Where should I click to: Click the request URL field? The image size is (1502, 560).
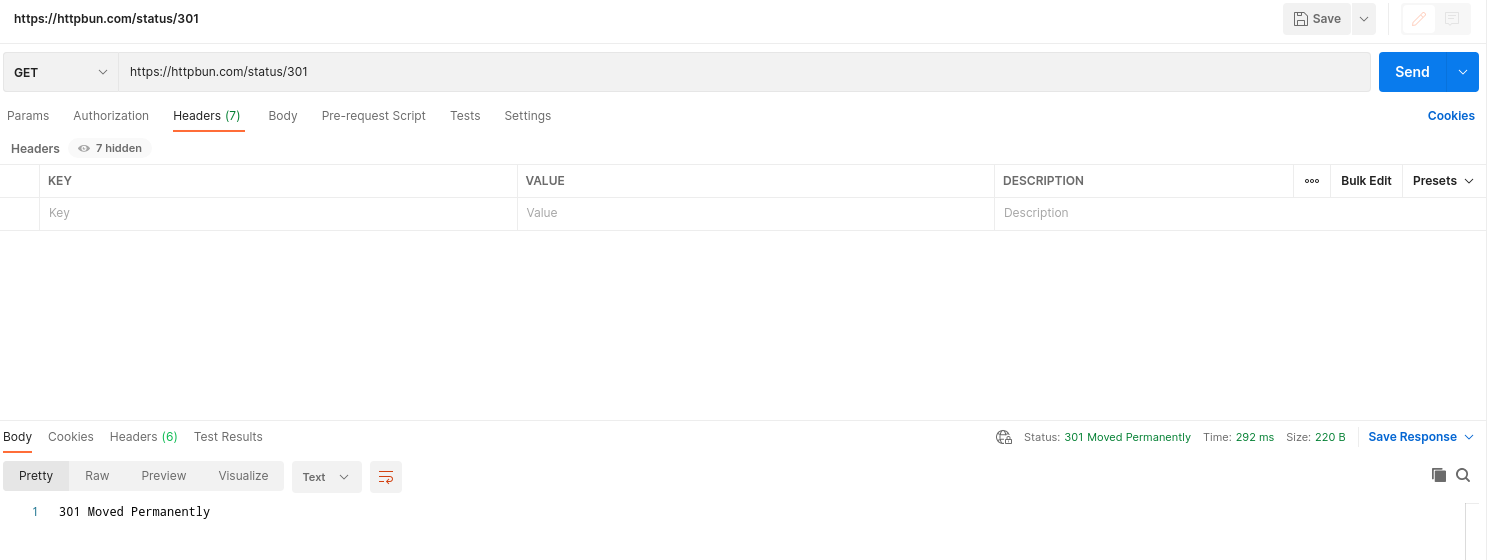coord(744,72)
